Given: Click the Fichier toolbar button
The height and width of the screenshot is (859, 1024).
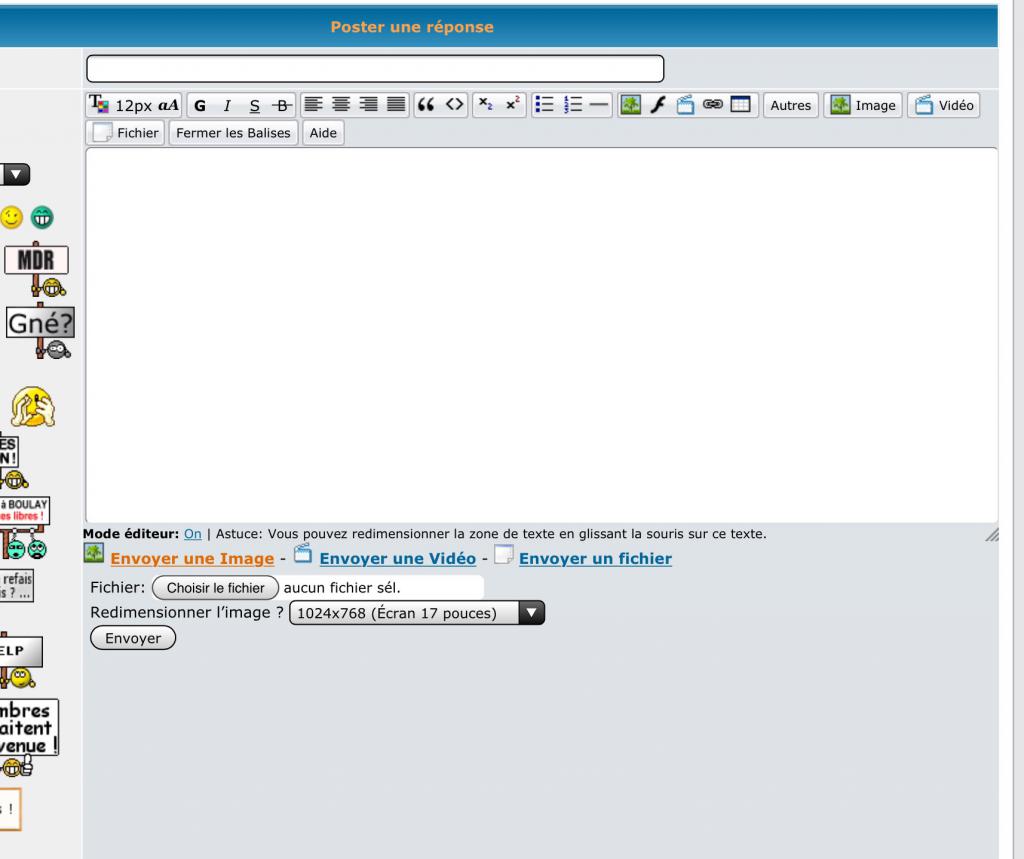Looking at the screenshot, I should 125,133.
